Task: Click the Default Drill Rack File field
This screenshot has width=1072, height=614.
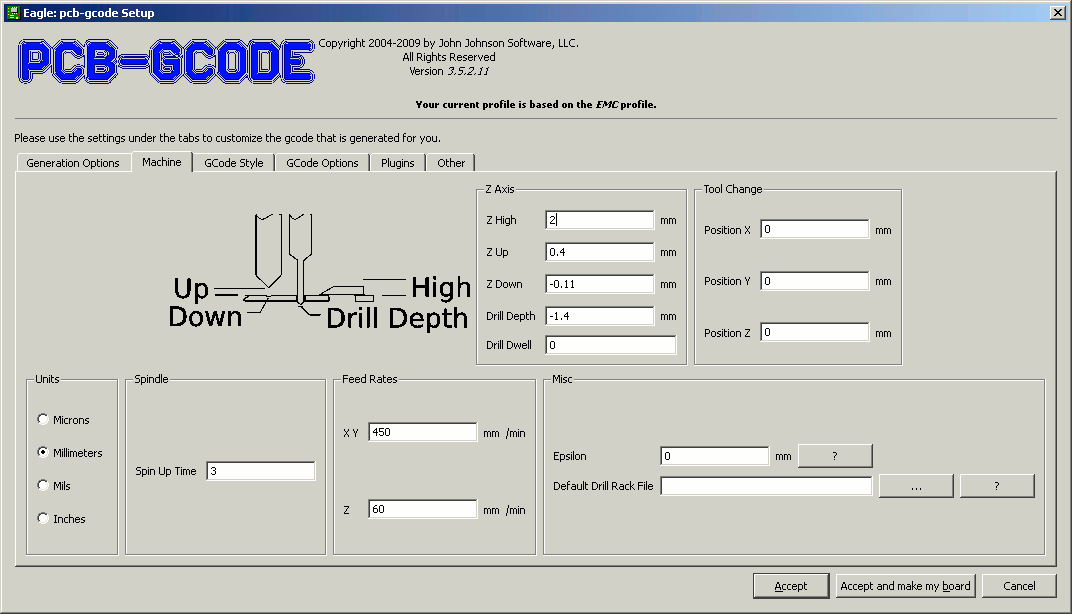Action: click(x=766, y=486)
